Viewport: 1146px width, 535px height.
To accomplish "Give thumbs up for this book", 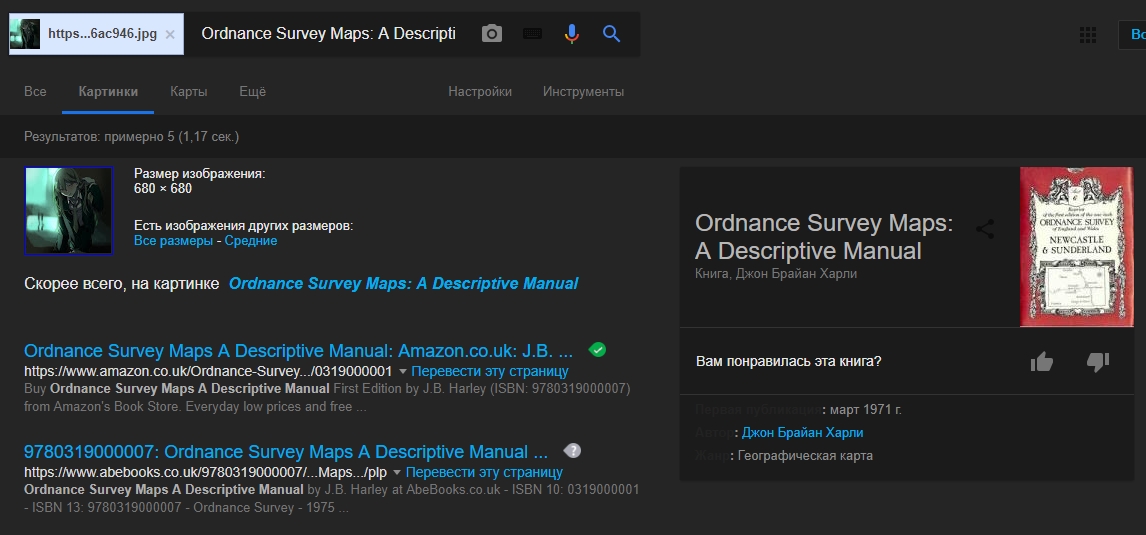I will (1041, 361).
